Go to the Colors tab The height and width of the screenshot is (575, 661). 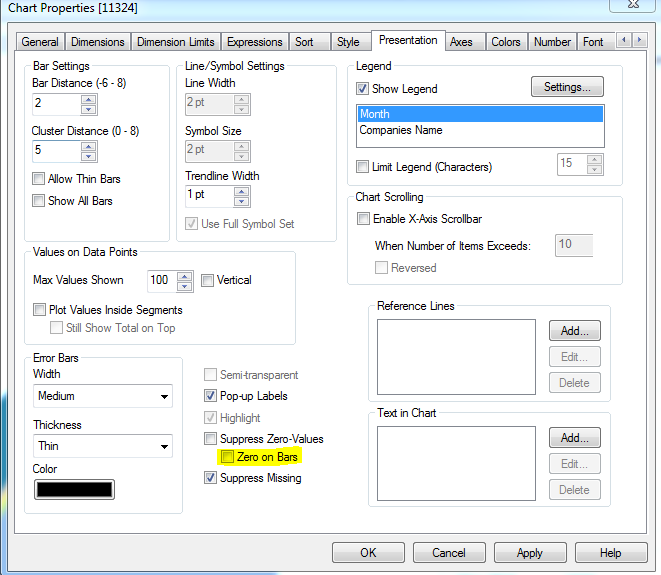coord(506,42)
